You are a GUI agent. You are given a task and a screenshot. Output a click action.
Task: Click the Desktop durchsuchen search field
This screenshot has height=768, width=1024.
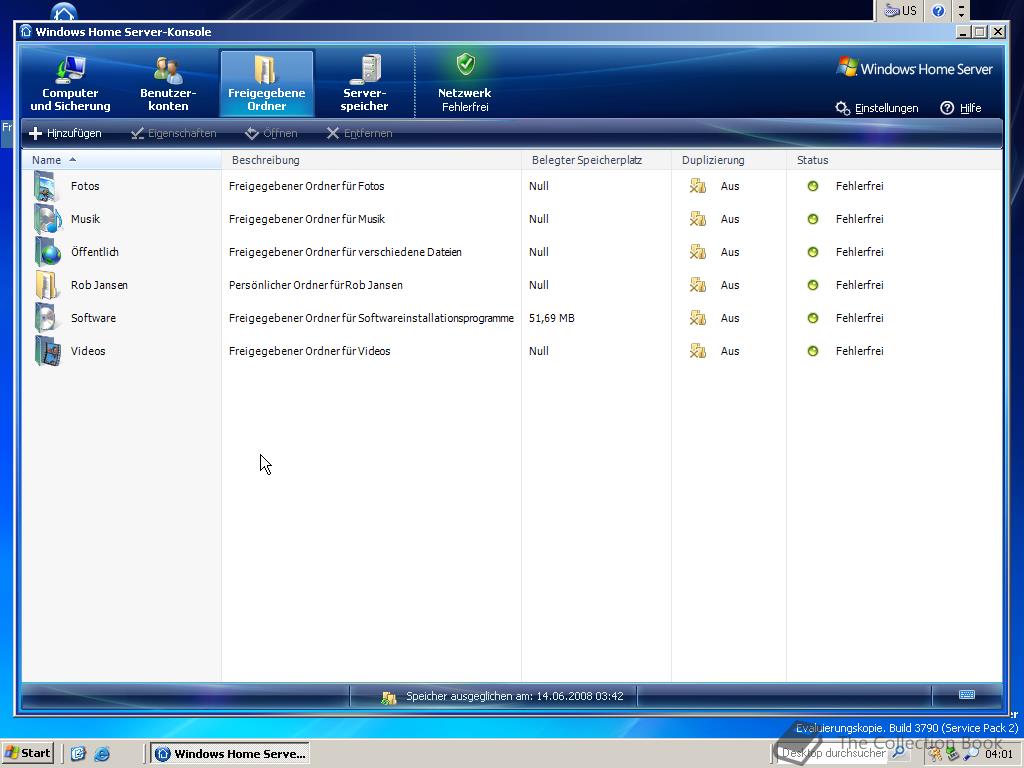pyautogui.click(x=835, y=753)
